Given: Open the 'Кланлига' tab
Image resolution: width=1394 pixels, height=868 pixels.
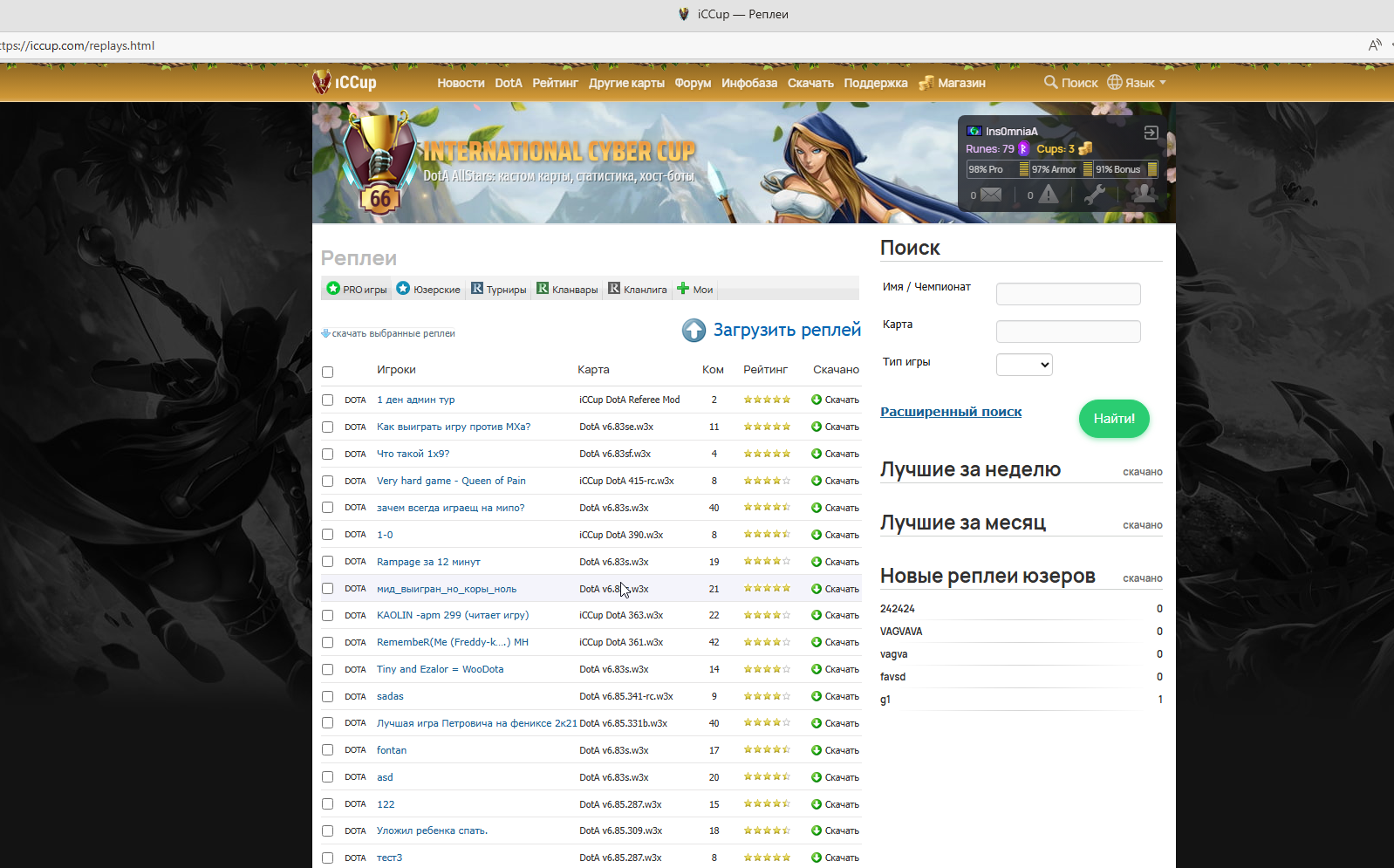Looking at the screenshot, I should (638, 289).
